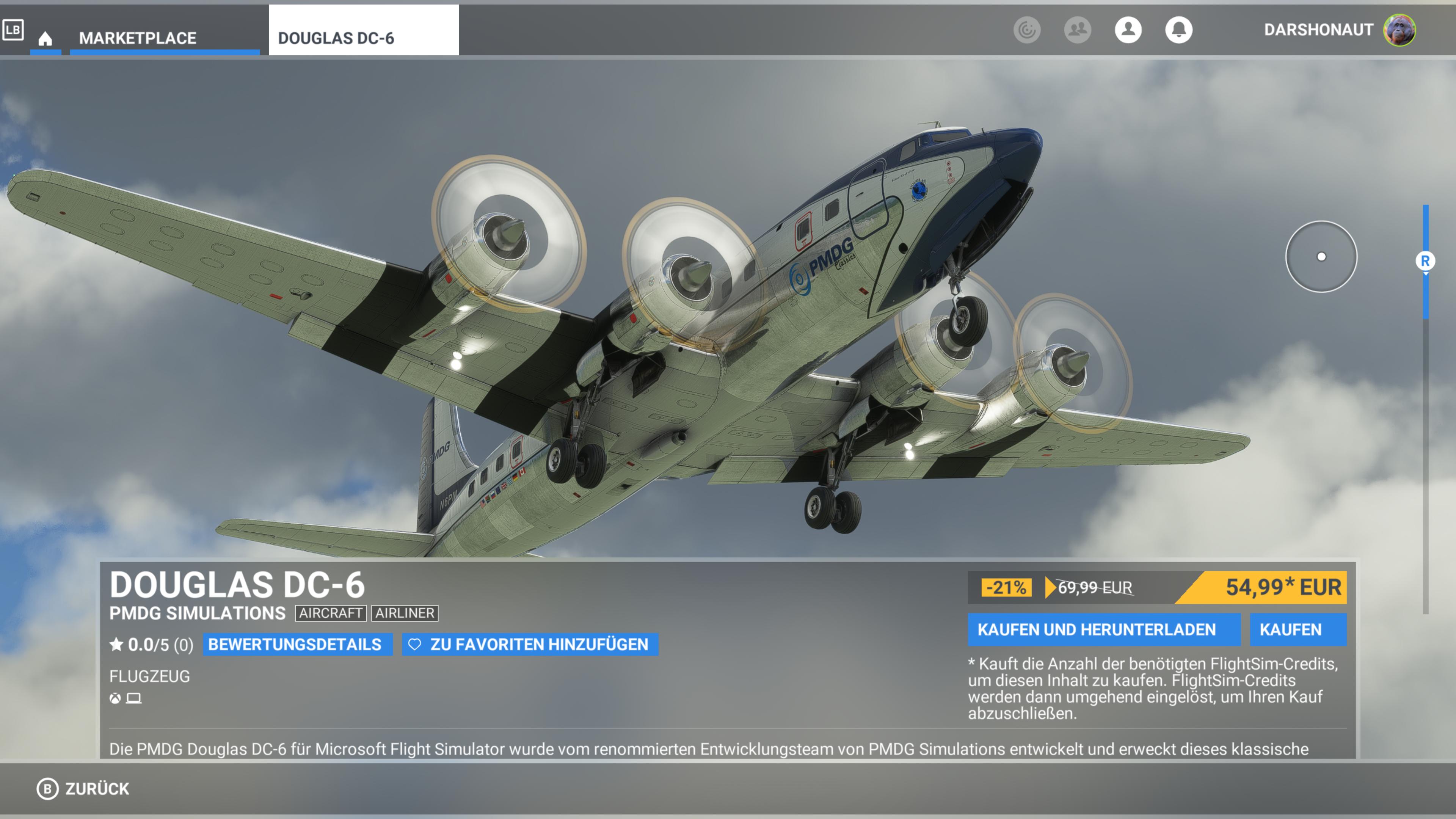Click the crossed-out 69,99 EUR price
Image resolution: width=1456 pixels, height=819 pixels.
pos(1095,587)
